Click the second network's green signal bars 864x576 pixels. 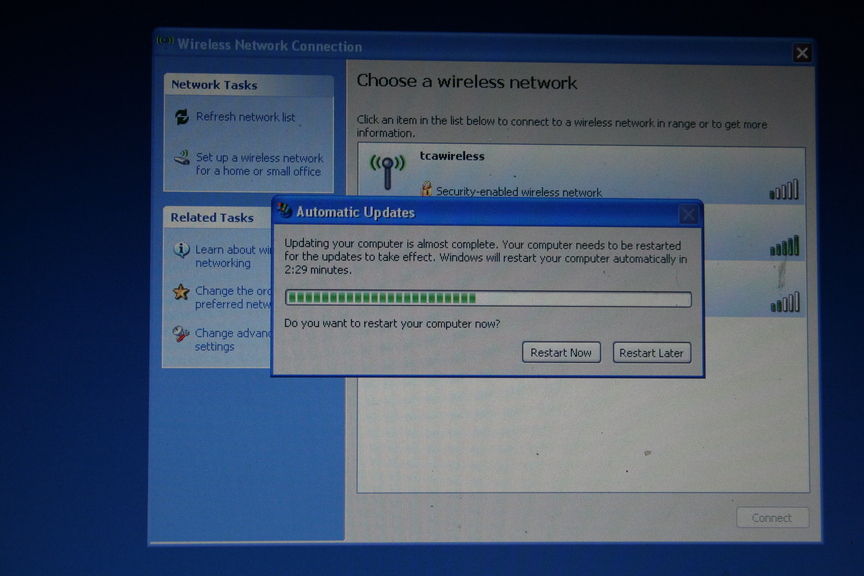point(784,246)
